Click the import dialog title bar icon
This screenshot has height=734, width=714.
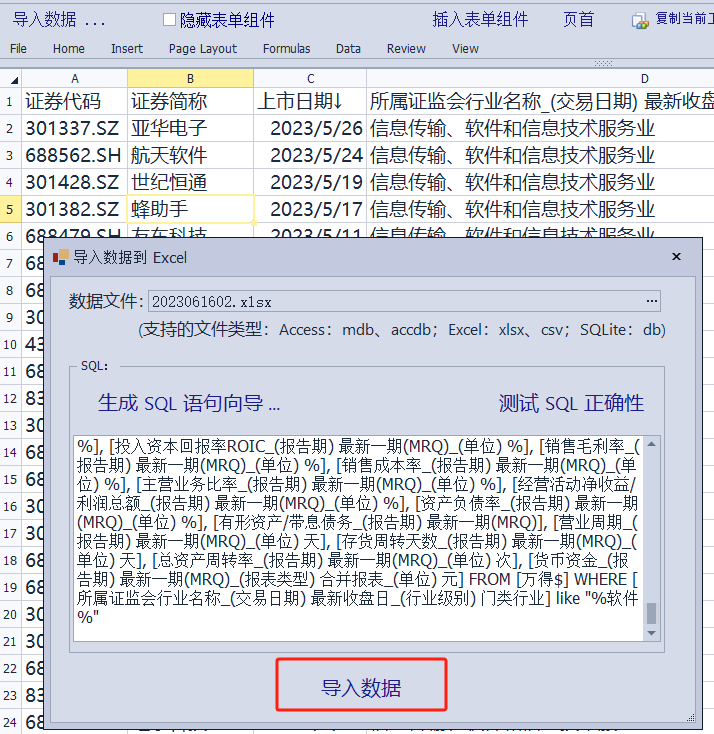click(x=61, y=257)
